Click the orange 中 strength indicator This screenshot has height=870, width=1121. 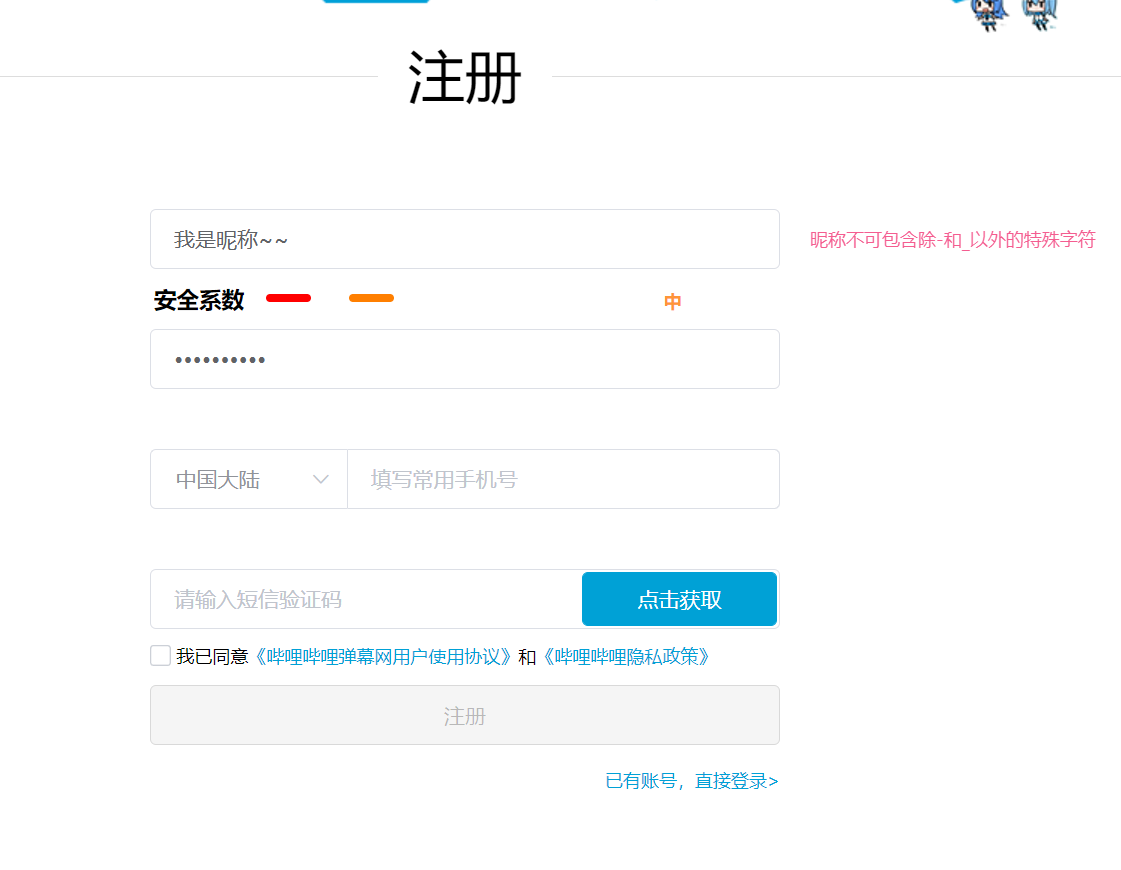coord(673,302)
